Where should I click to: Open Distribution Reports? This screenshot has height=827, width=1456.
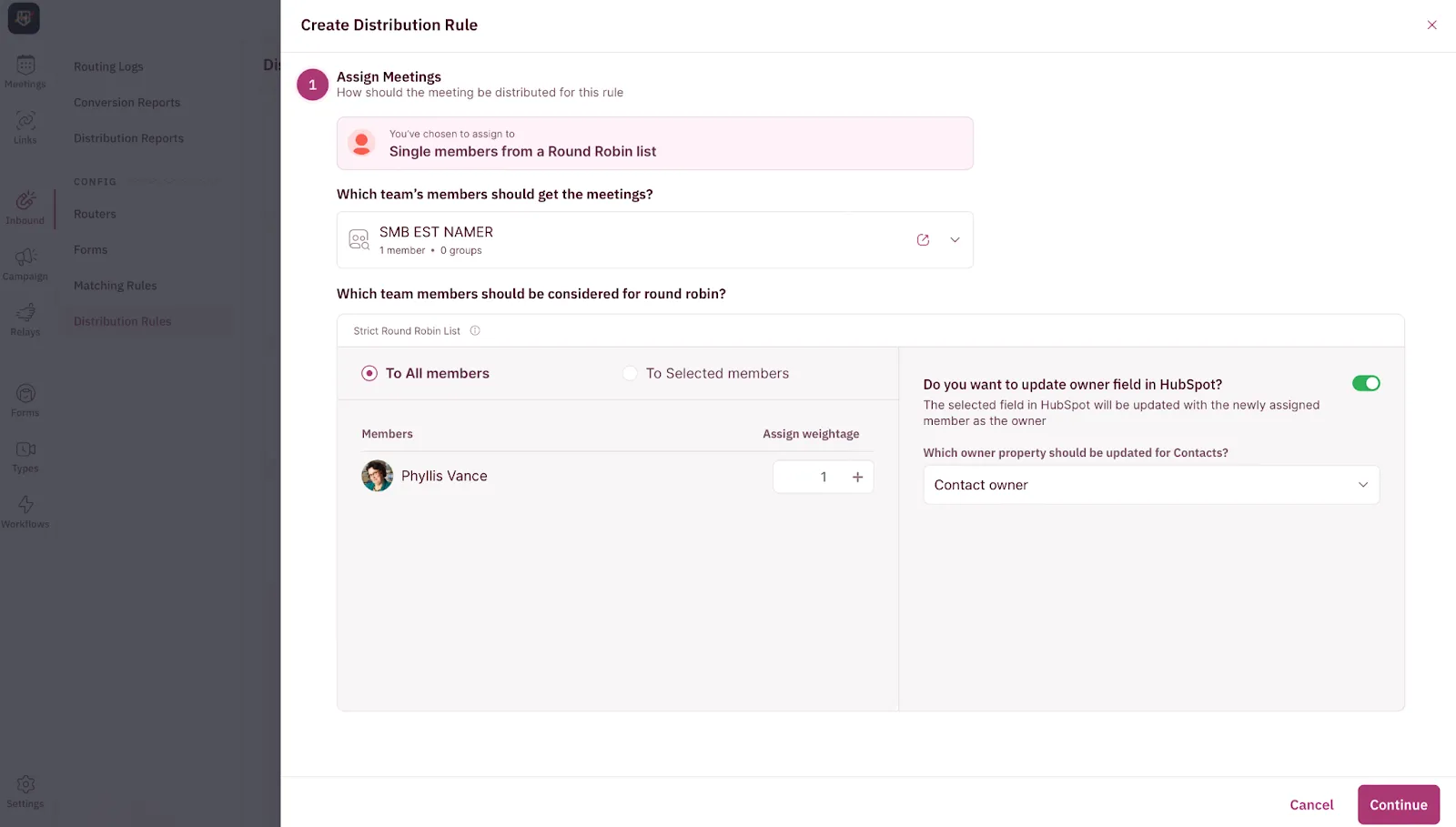pos(128,138)
